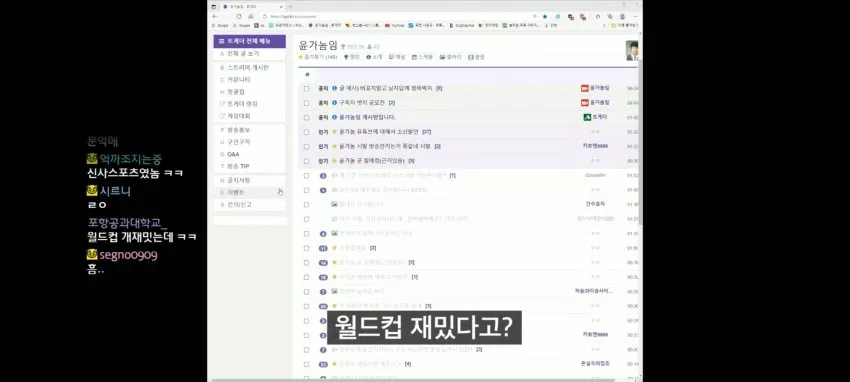850x382 pixels.
Task: Check the box for 구독자 뱃지 공모전 post
Action: coord(306,103)
